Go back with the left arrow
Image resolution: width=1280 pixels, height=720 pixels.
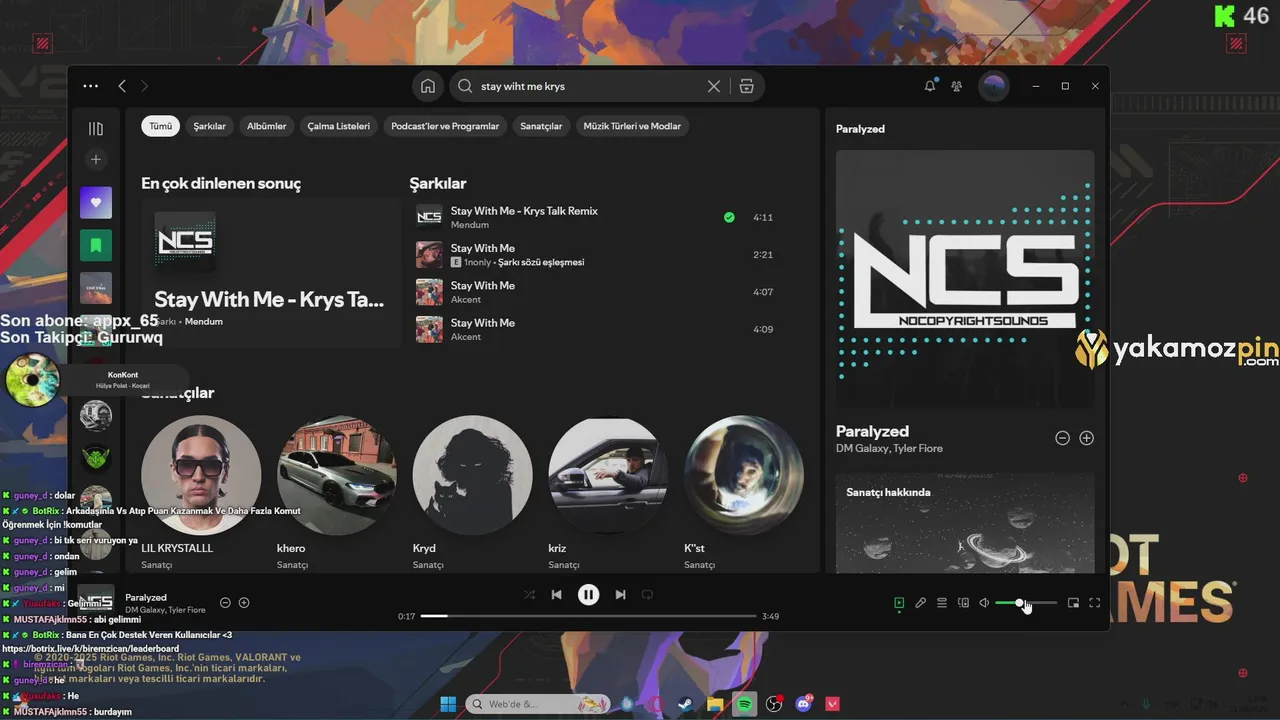(x=122, y=86)
